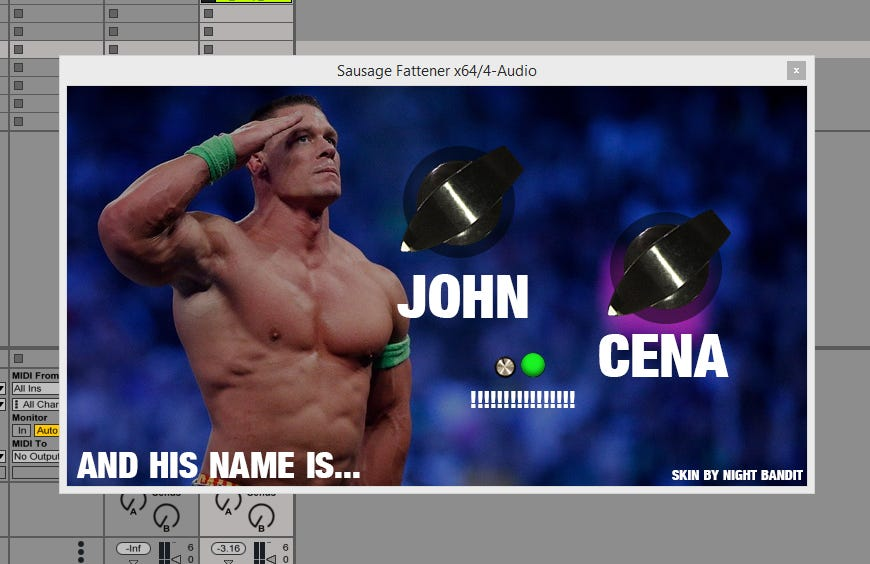
Task: Close the Sausage Fattener plugin window
Action: click(x=796, y=70)
